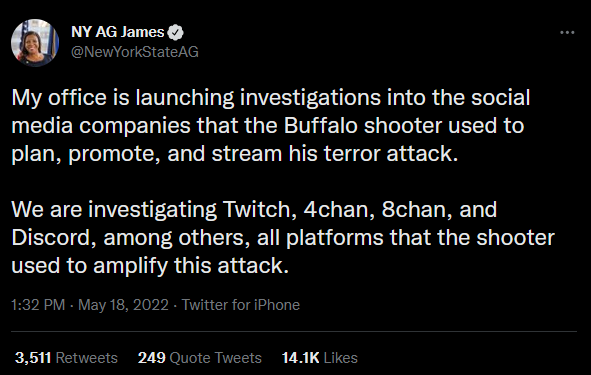Viewport: 591px width, 375px height.
Task: Click the word 4chan in the tweet
Action: [x=338, y=210]
